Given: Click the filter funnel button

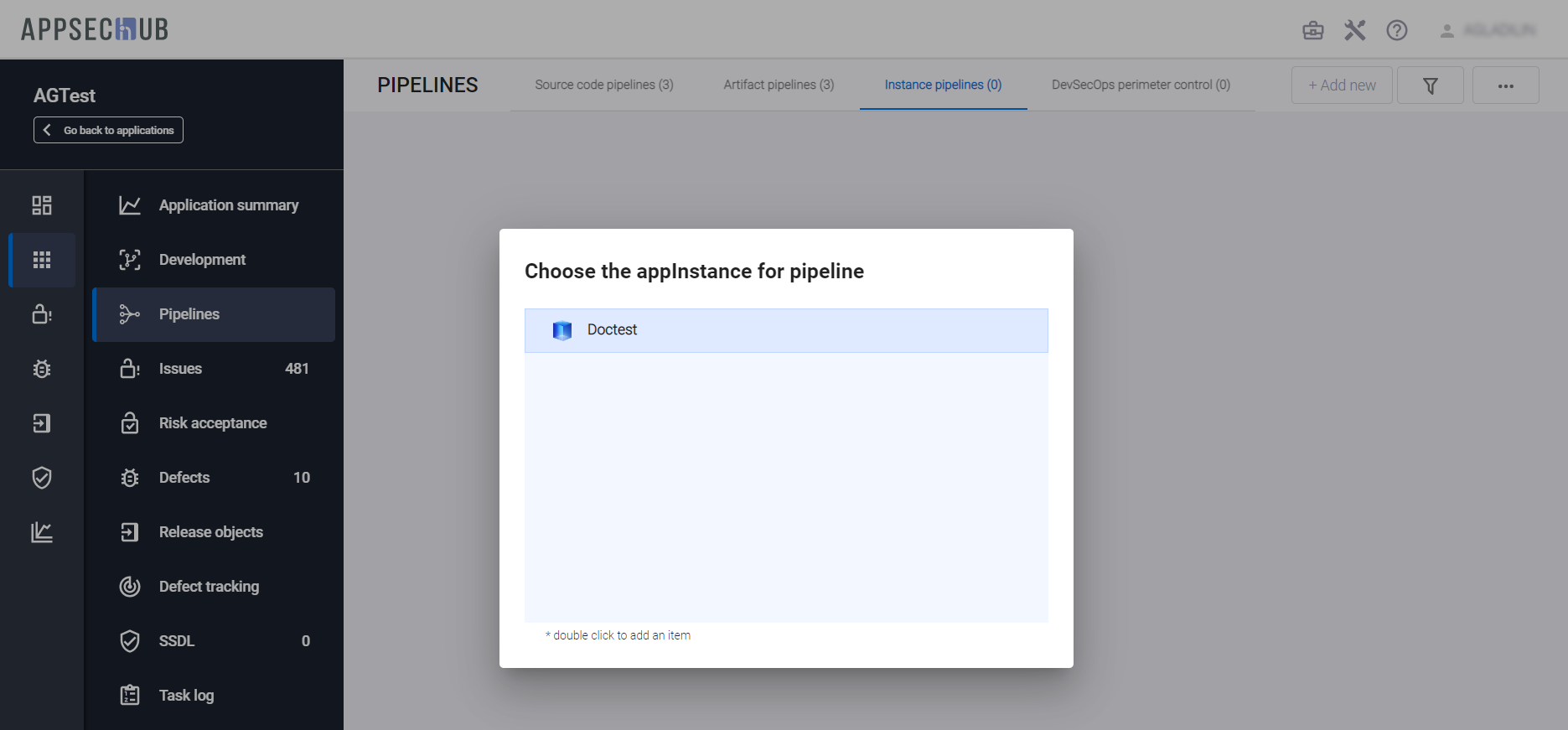Looking at the screenshot, I should click(x=1431, y=85).
